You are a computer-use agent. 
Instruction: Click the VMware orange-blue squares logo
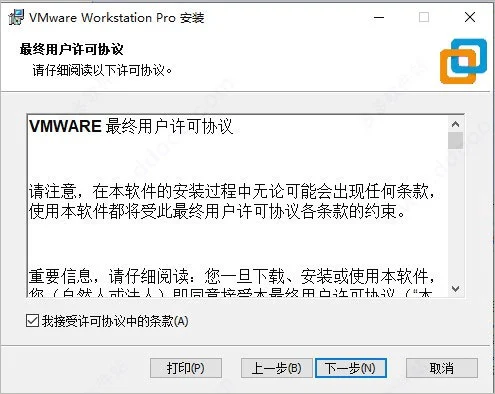463,61
